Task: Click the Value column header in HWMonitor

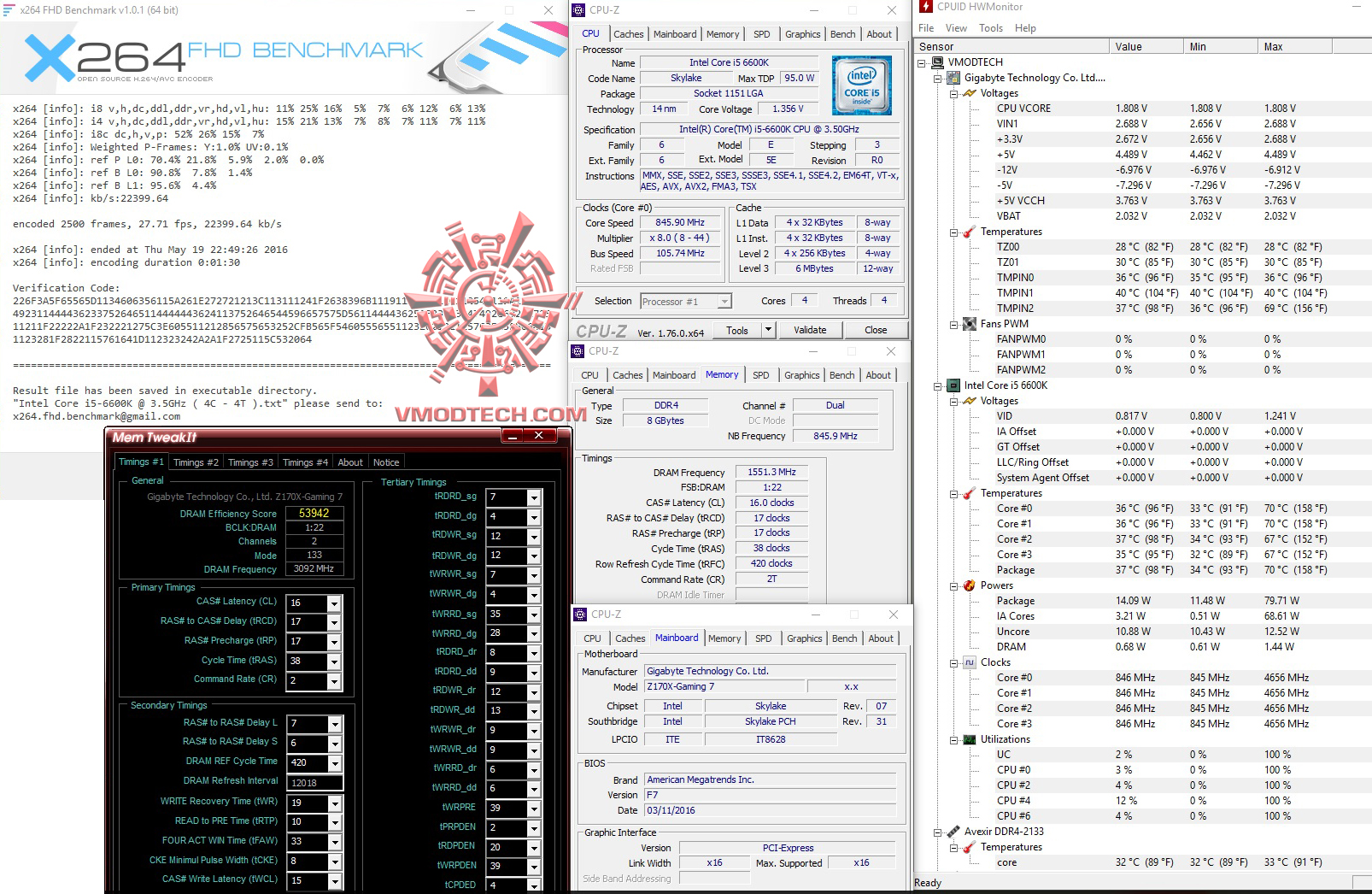Action: point(1146,47)
